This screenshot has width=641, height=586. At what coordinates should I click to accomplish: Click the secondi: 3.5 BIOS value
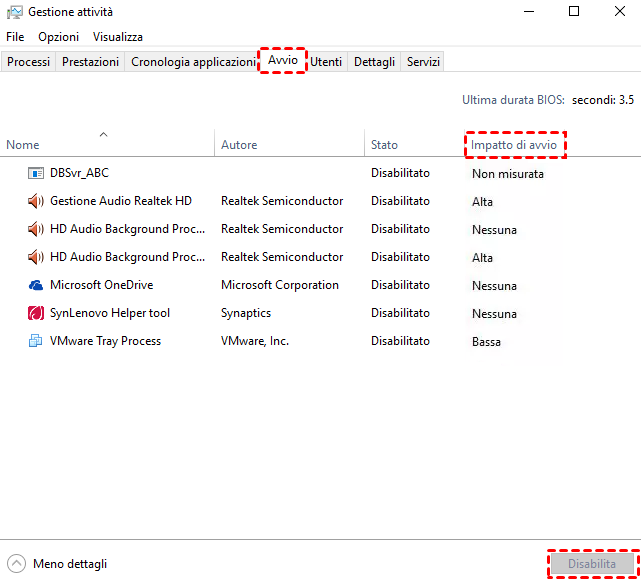tap(603, 100)
